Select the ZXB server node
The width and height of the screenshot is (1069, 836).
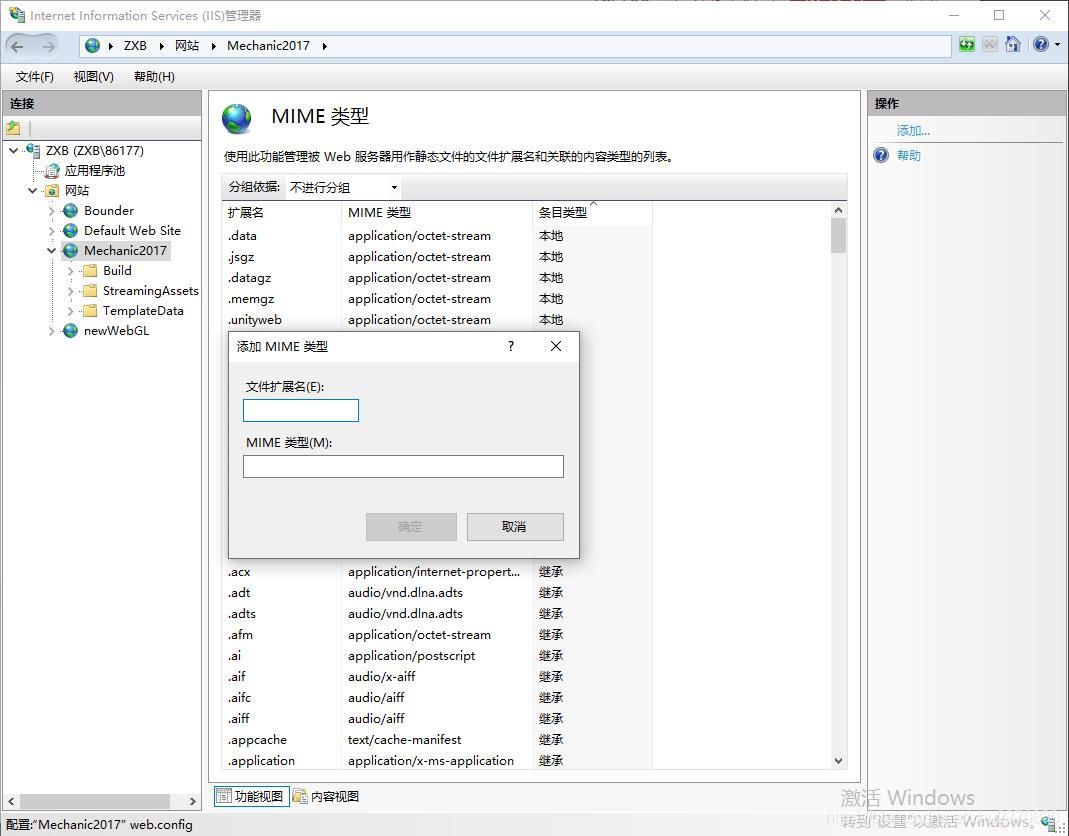tap(94, 151)
